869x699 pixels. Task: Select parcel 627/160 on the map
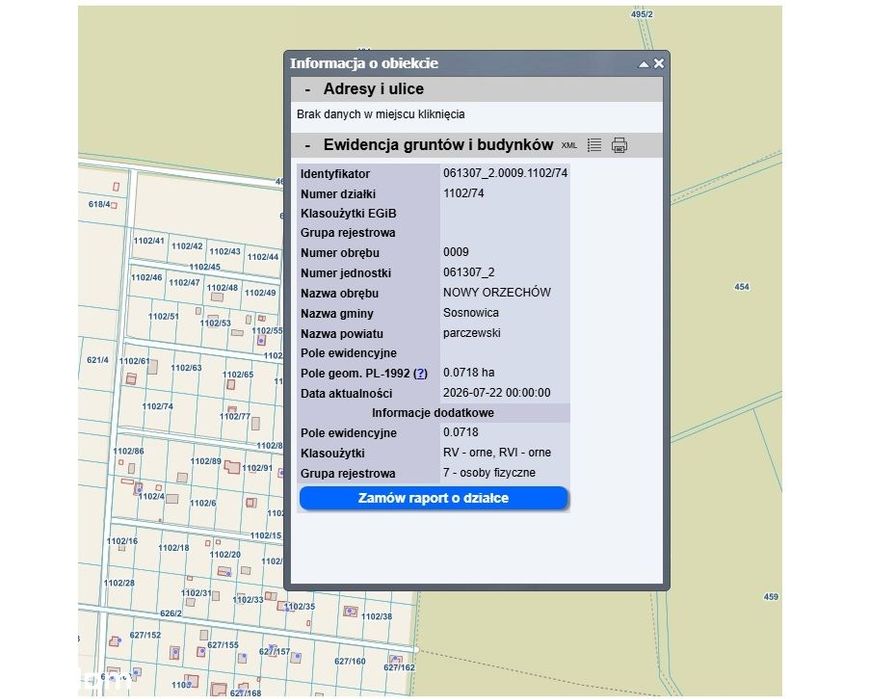click(350, 661)
